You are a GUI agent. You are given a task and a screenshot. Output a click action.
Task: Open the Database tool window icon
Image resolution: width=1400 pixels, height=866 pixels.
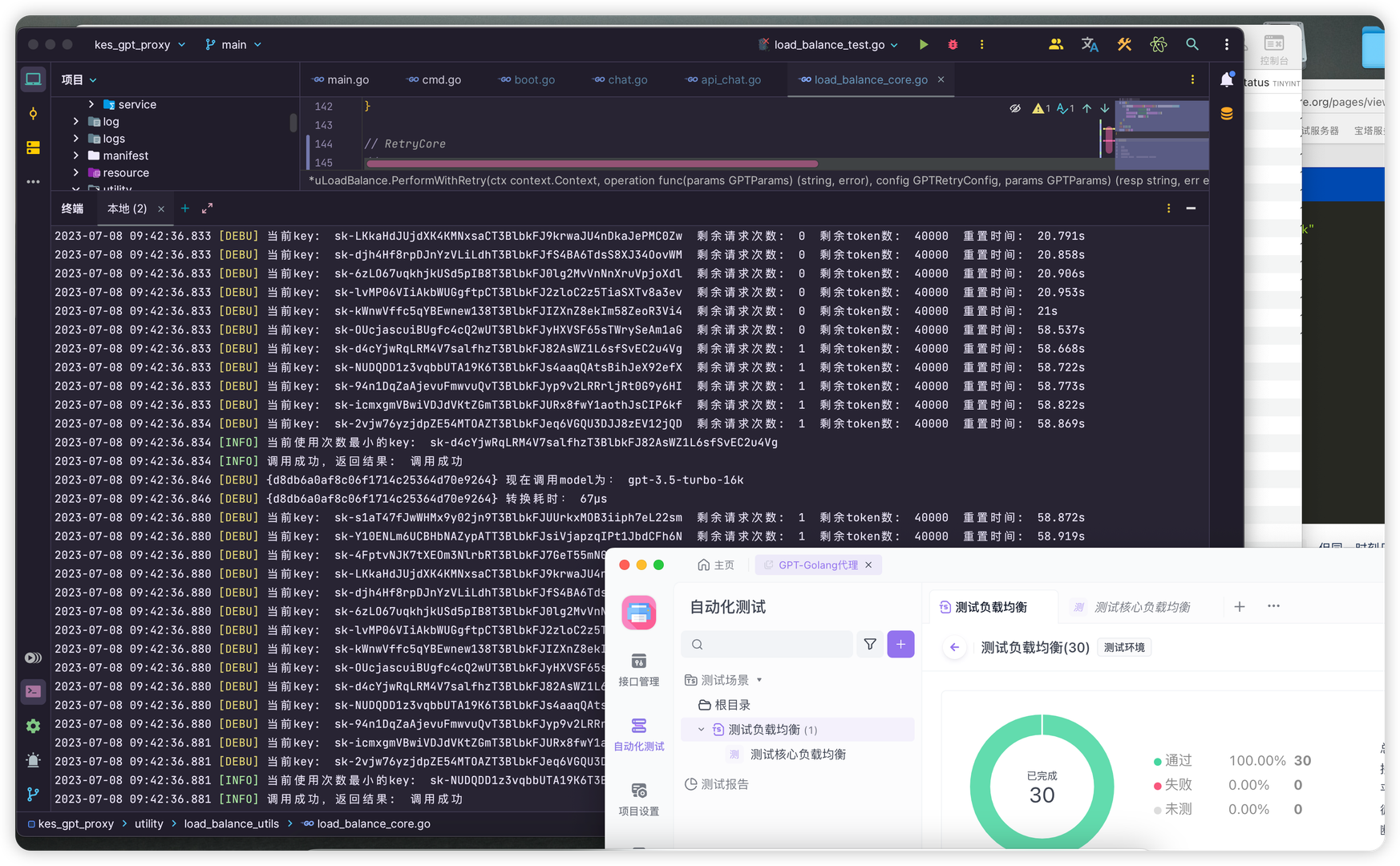click(x=1227, y=114)
